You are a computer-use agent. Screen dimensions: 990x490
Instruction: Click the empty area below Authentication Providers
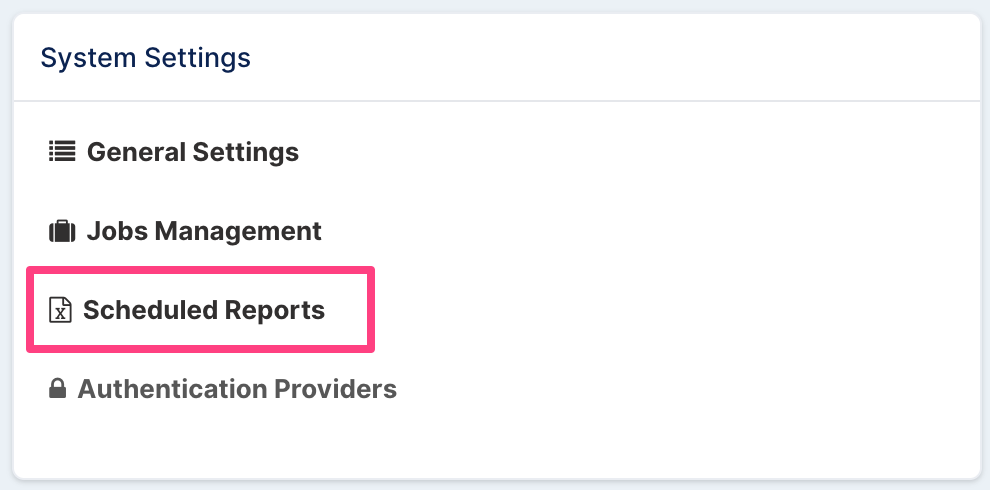point(496,442)
